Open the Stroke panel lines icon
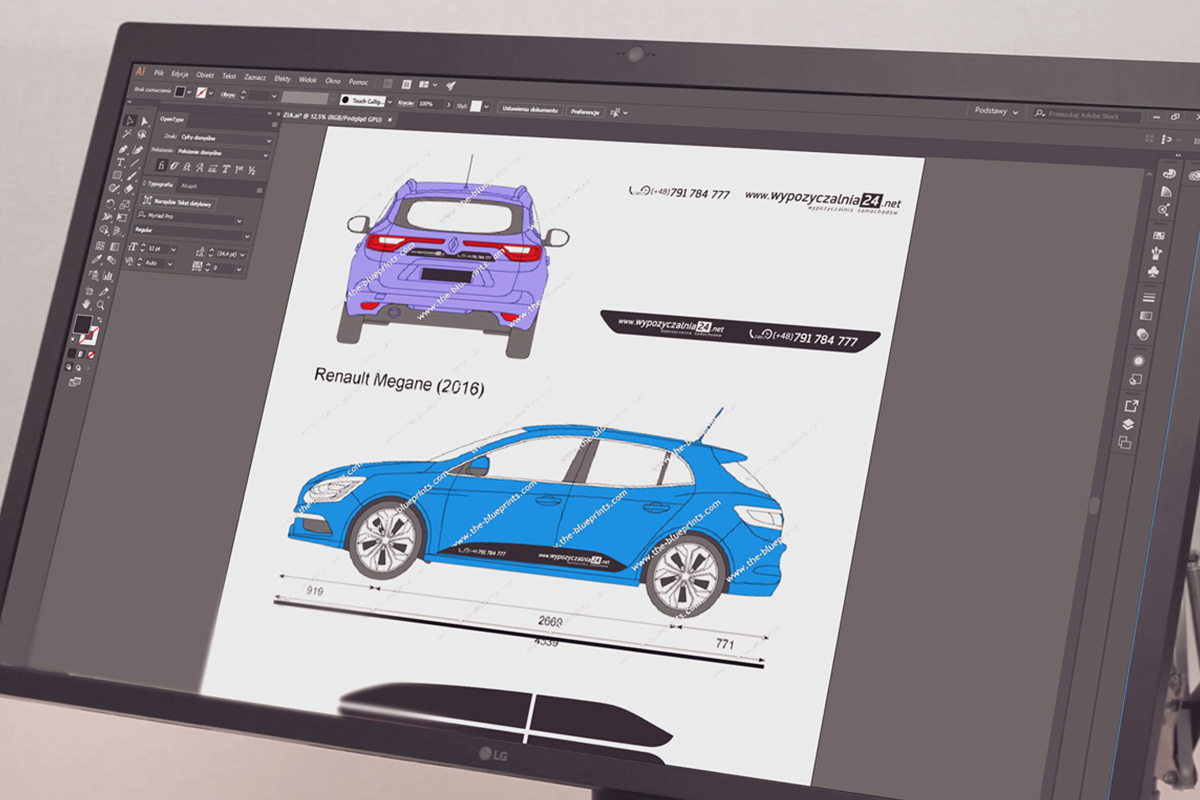 [1150, 298]
